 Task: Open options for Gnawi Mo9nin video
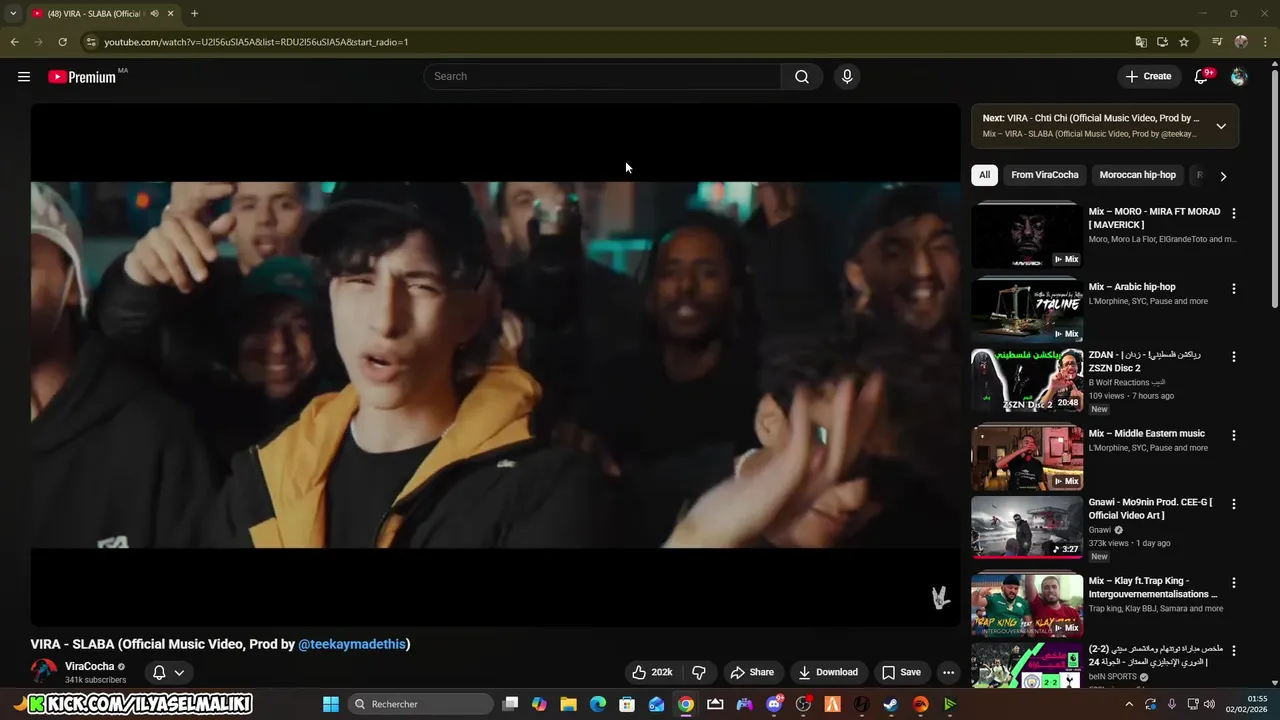coord(1233,503)
